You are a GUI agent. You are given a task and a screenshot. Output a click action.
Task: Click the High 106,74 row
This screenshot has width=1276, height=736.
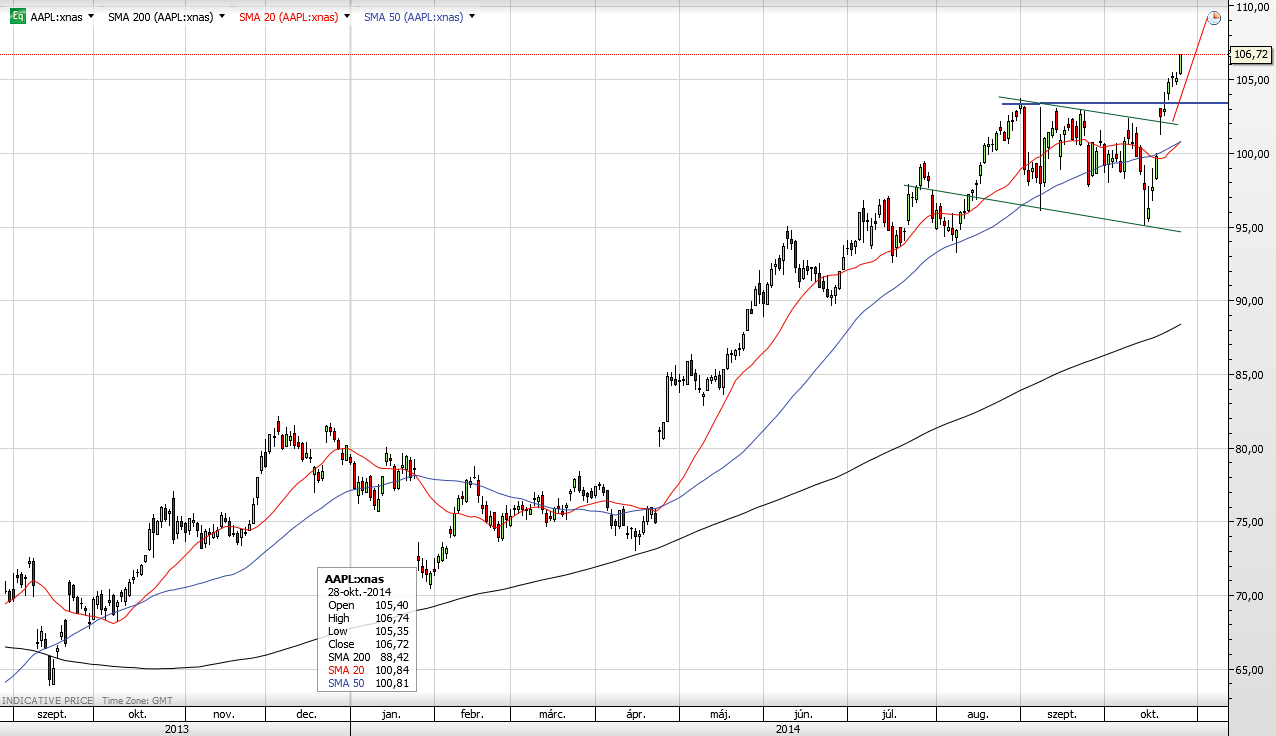coord(369,618)
